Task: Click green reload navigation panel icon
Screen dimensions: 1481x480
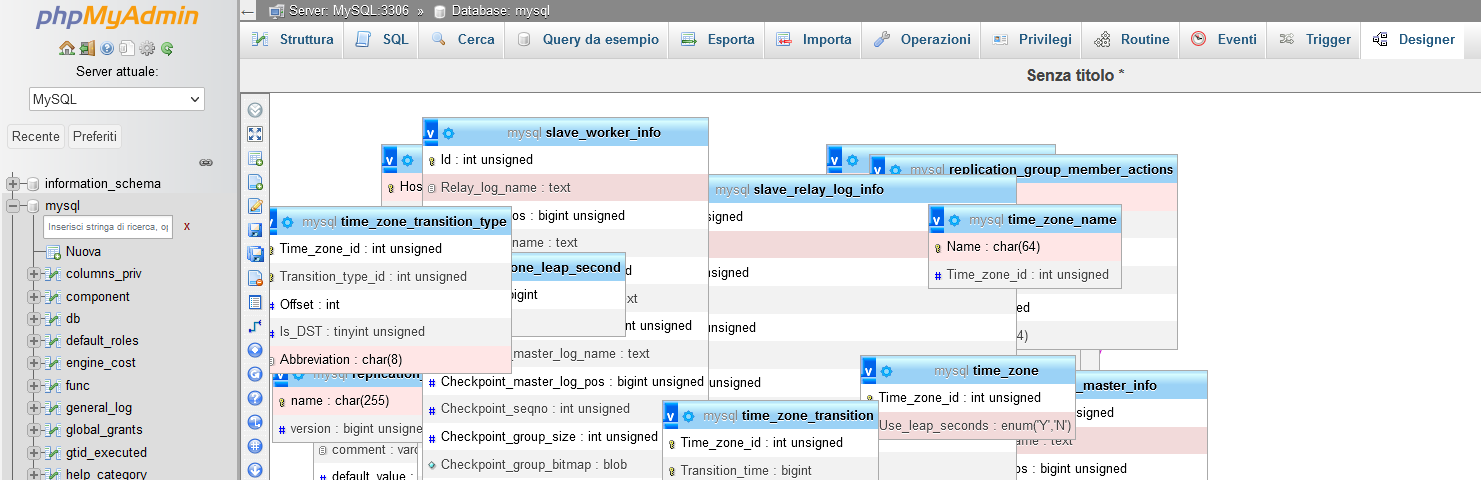Action: 167,48
